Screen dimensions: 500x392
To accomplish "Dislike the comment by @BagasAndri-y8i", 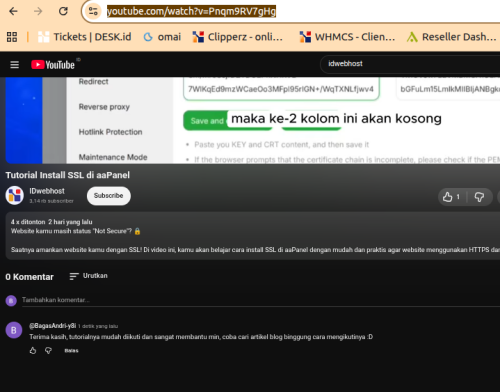I will click(x=48, y=350).
